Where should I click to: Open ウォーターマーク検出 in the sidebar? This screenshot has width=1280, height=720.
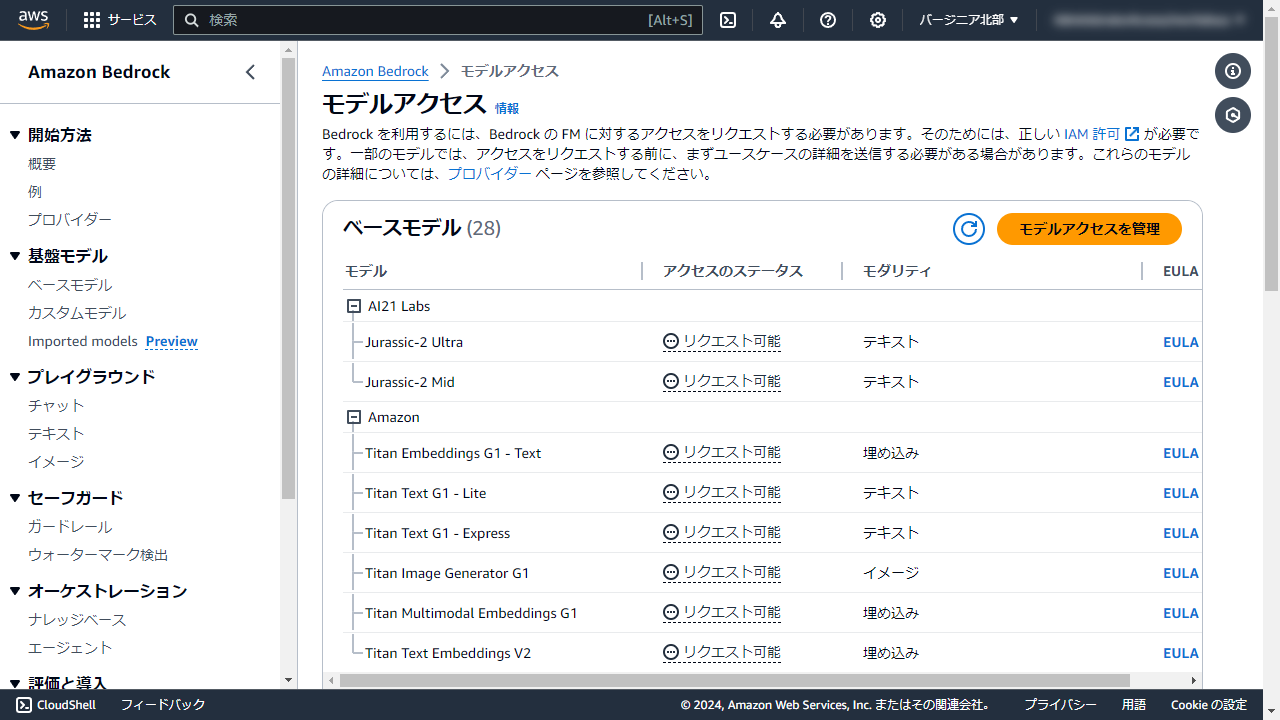[98, 554]
